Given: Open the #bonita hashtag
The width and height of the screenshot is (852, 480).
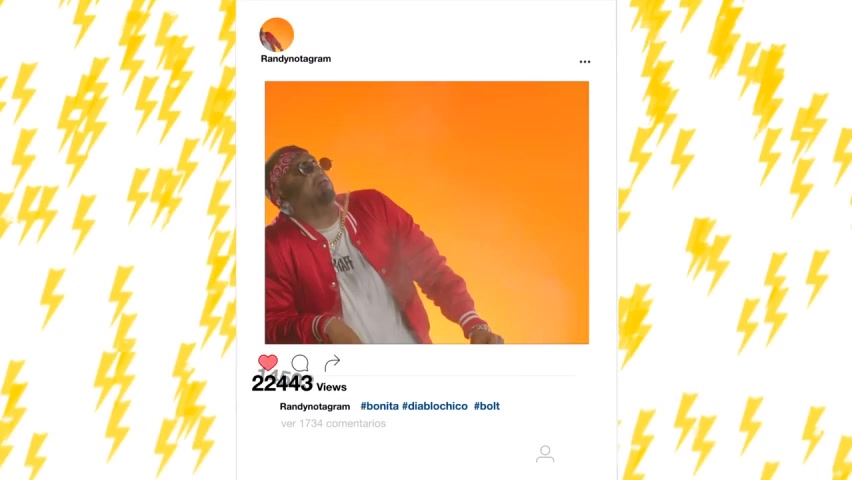Looking at the screenshot, I should pyautogui.click(x=379, y=406).
